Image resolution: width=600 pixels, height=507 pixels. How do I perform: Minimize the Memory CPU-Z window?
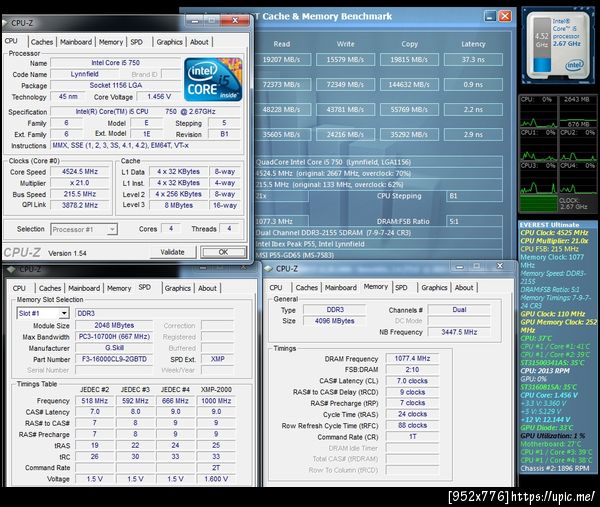tap(460, 266)
